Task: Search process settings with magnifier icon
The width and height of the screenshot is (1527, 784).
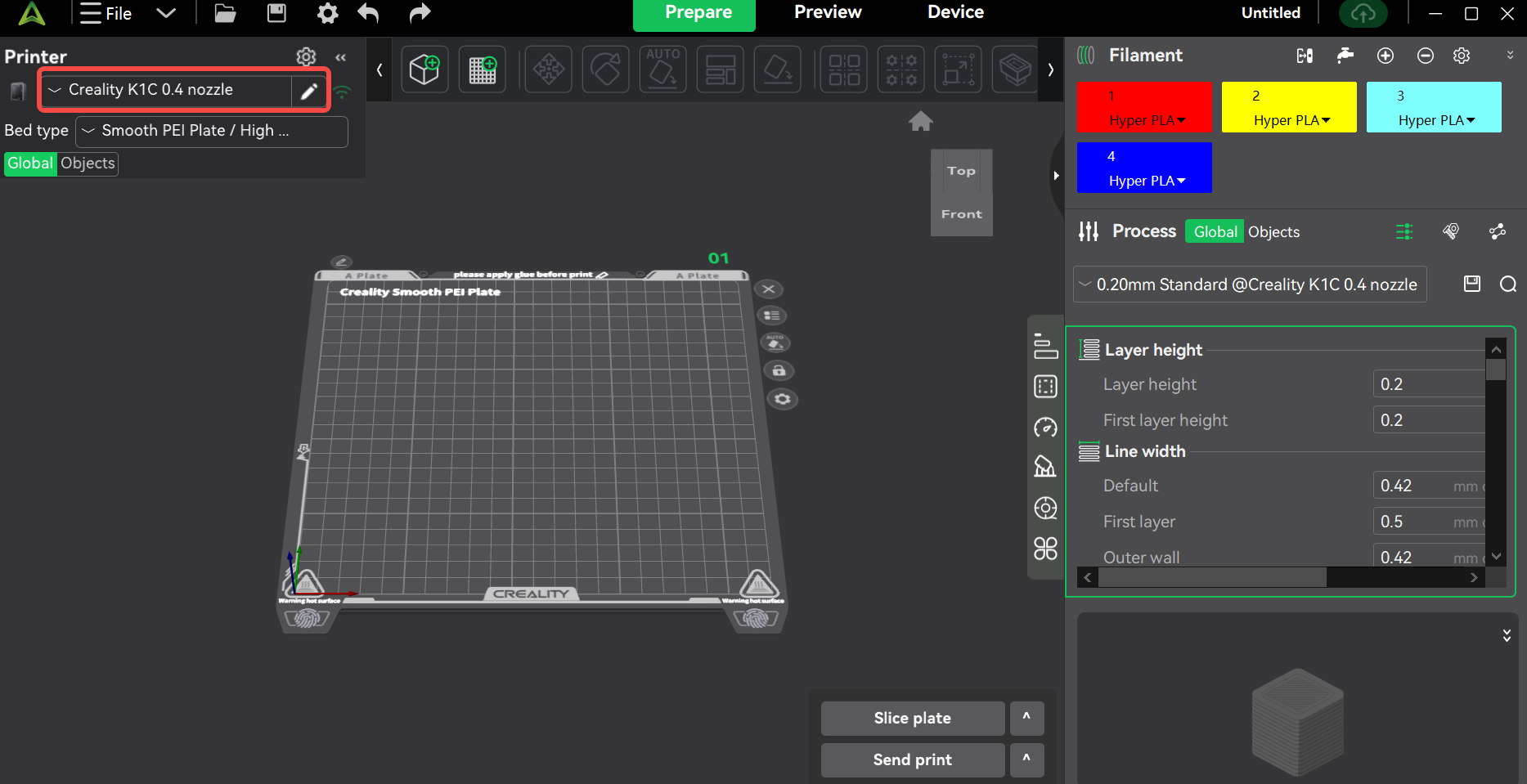Action: [1507, 284]
